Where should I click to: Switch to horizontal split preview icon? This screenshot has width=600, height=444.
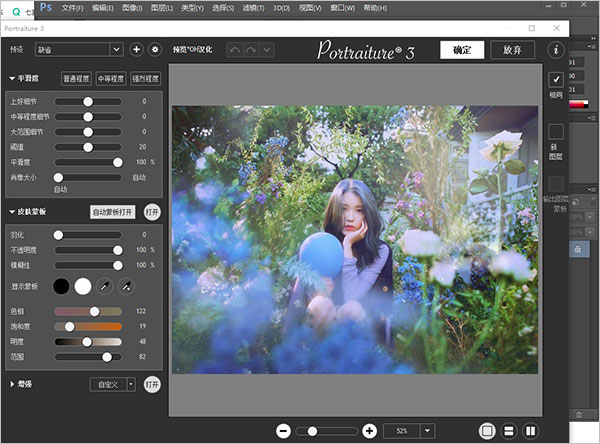[508, 430]
